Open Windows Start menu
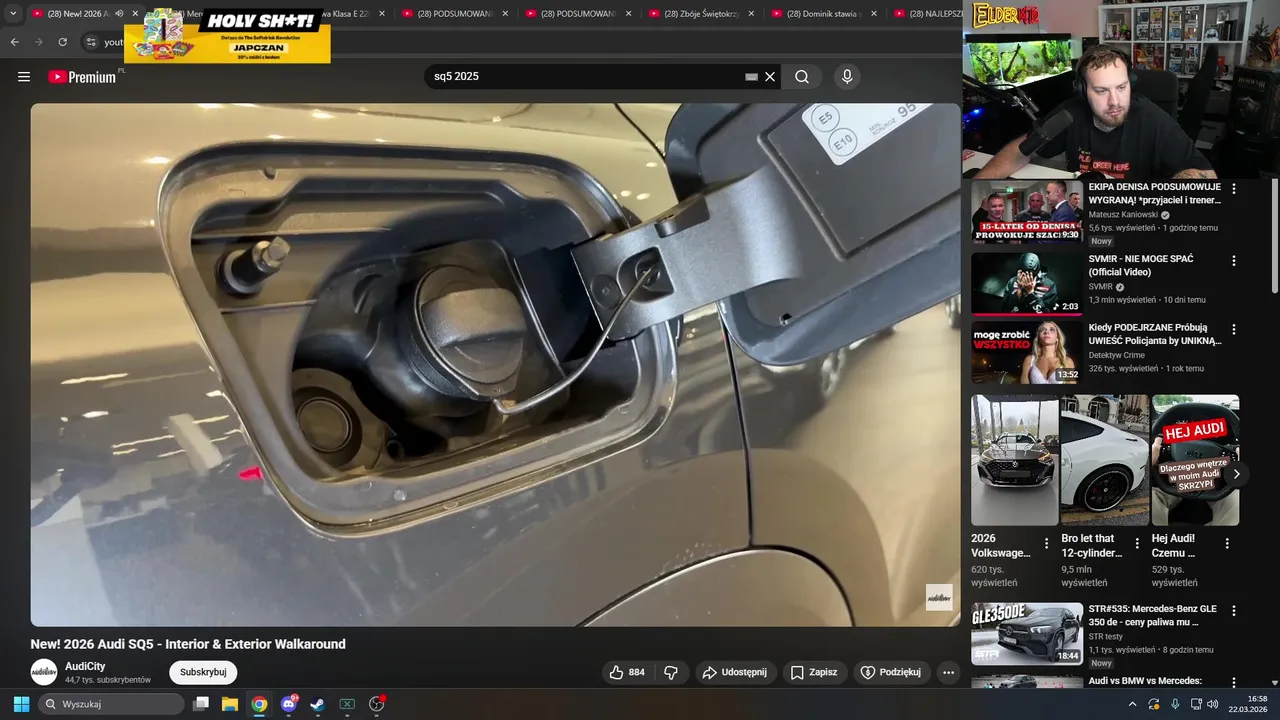Viewport: 1280px width, 720px height. [x=21, y=704]
